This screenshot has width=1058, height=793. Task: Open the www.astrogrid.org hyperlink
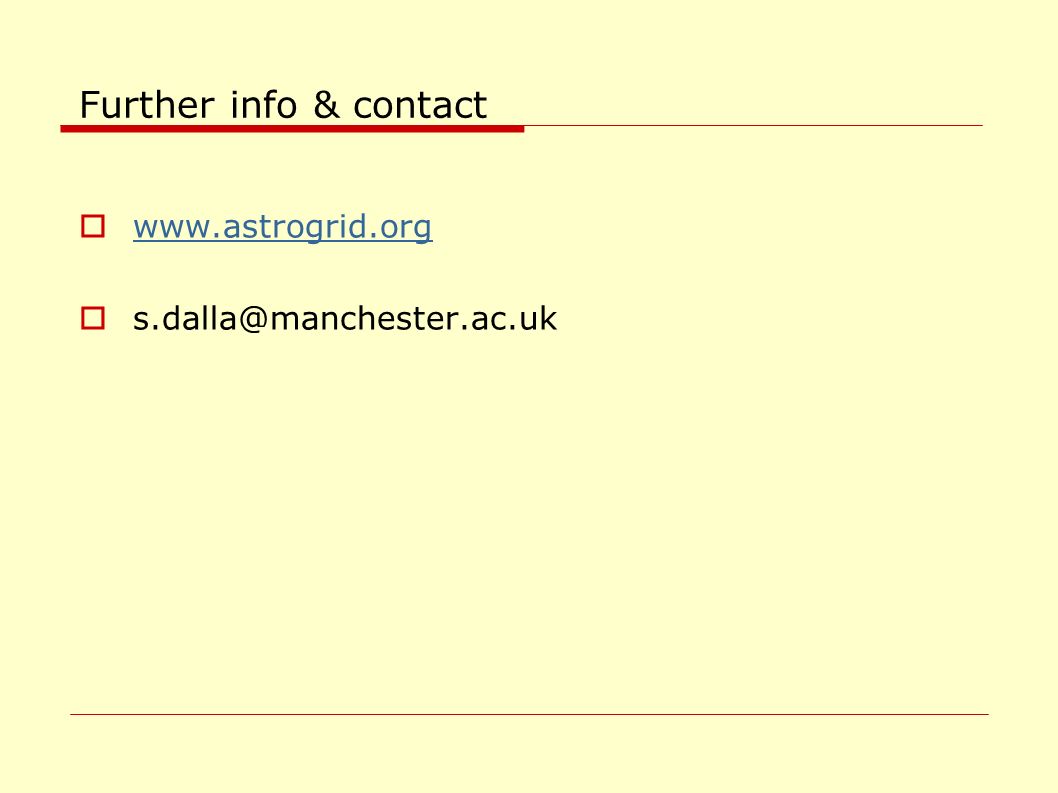[283, 228]
